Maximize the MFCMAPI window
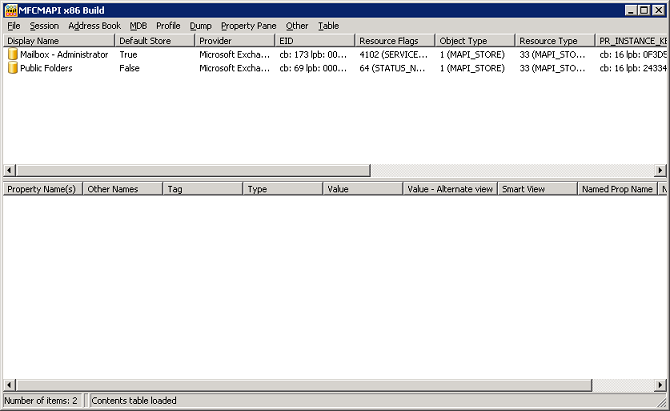The image size is (670, 411). click(x=645, y=9)
